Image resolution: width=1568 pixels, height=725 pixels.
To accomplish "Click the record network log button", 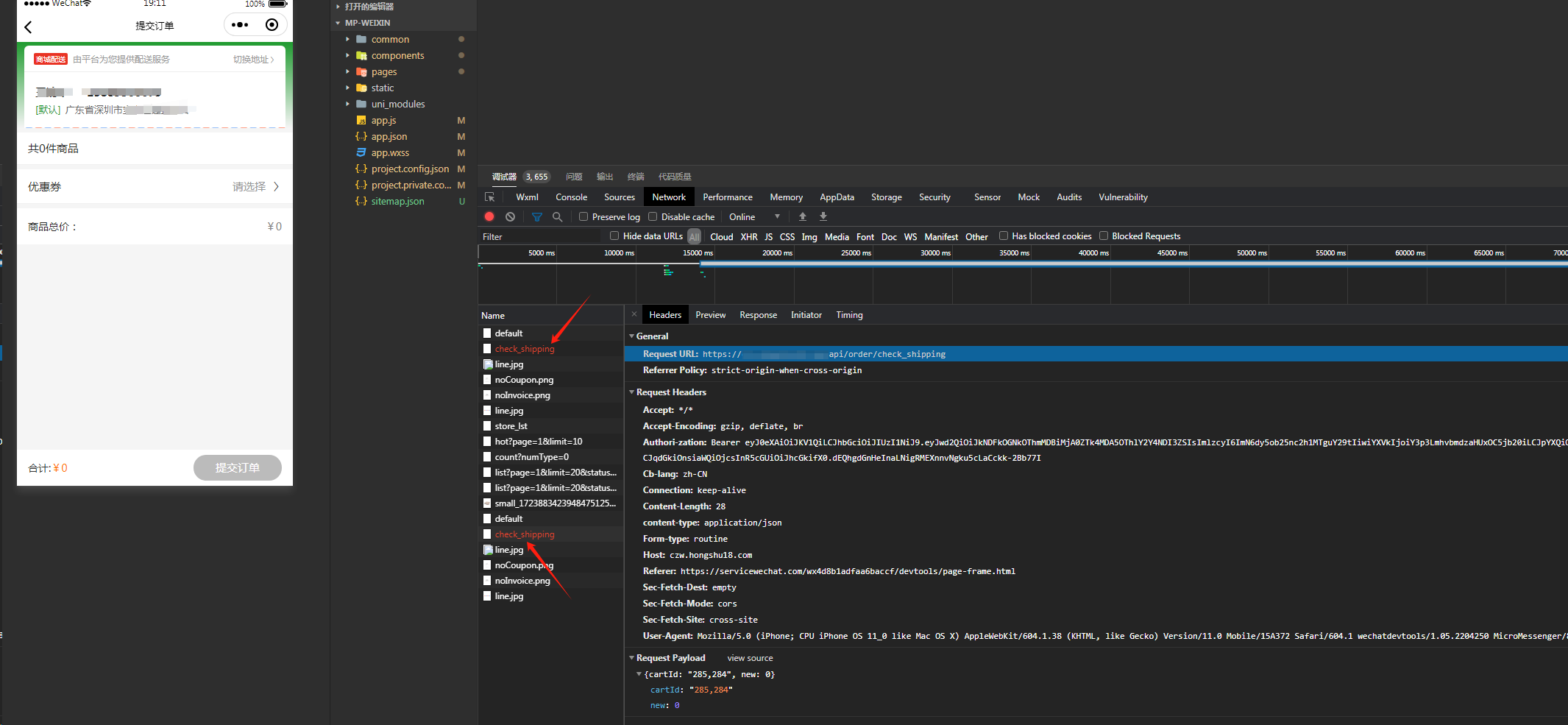I will pos(489,216).
